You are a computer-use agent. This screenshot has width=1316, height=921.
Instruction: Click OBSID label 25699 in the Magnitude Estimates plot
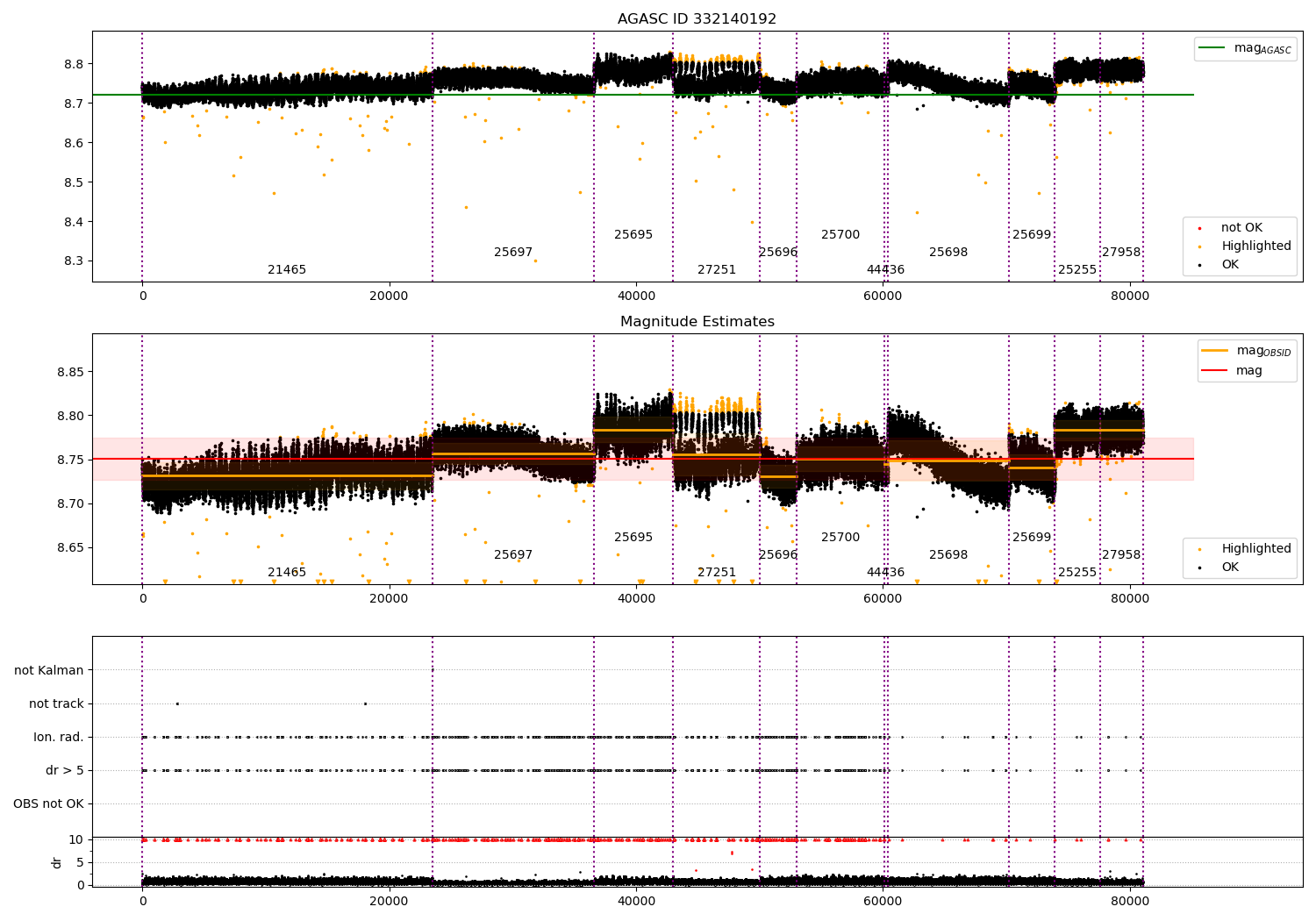pos(1032,538)
